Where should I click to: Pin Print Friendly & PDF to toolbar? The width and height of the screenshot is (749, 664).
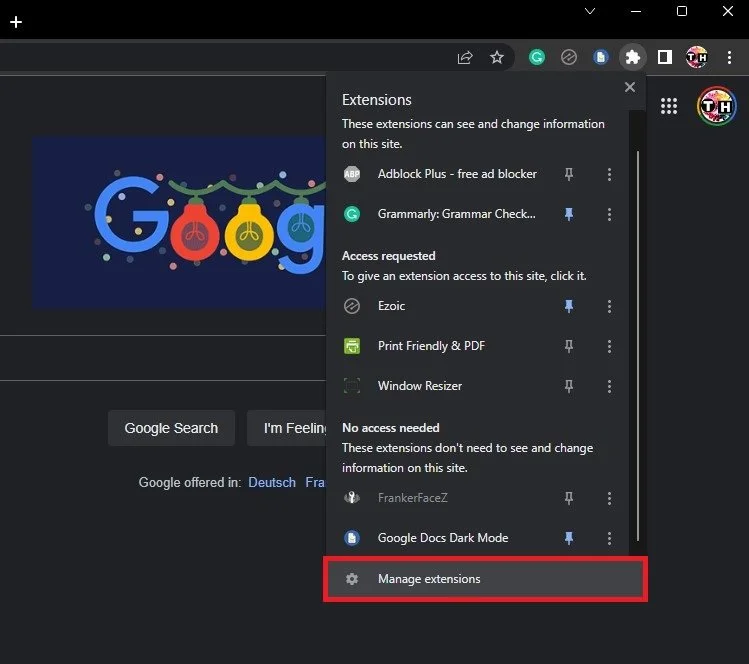(568, 346)
